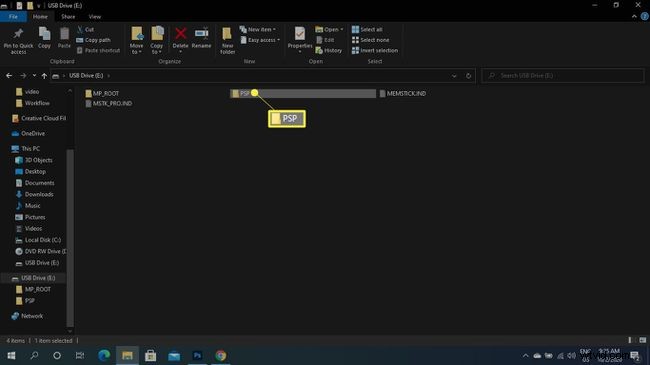650x365 pixels.
Task: Open the File tab
Action: pos(13,17)
